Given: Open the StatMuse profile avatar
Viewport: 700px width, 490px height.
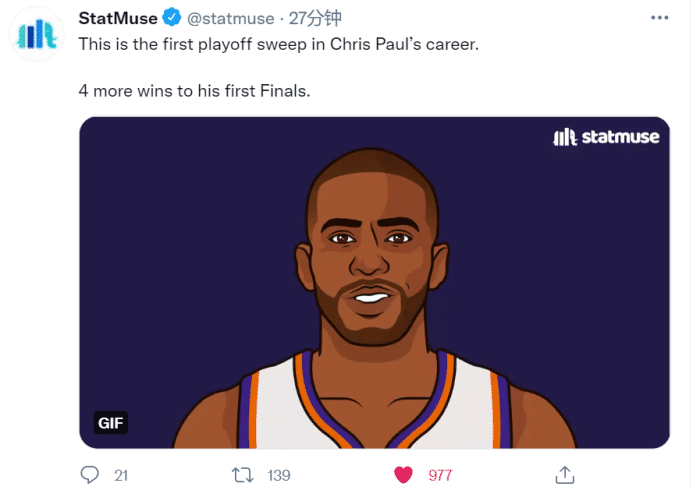Looking at the screenshot, I should [37, 37].
